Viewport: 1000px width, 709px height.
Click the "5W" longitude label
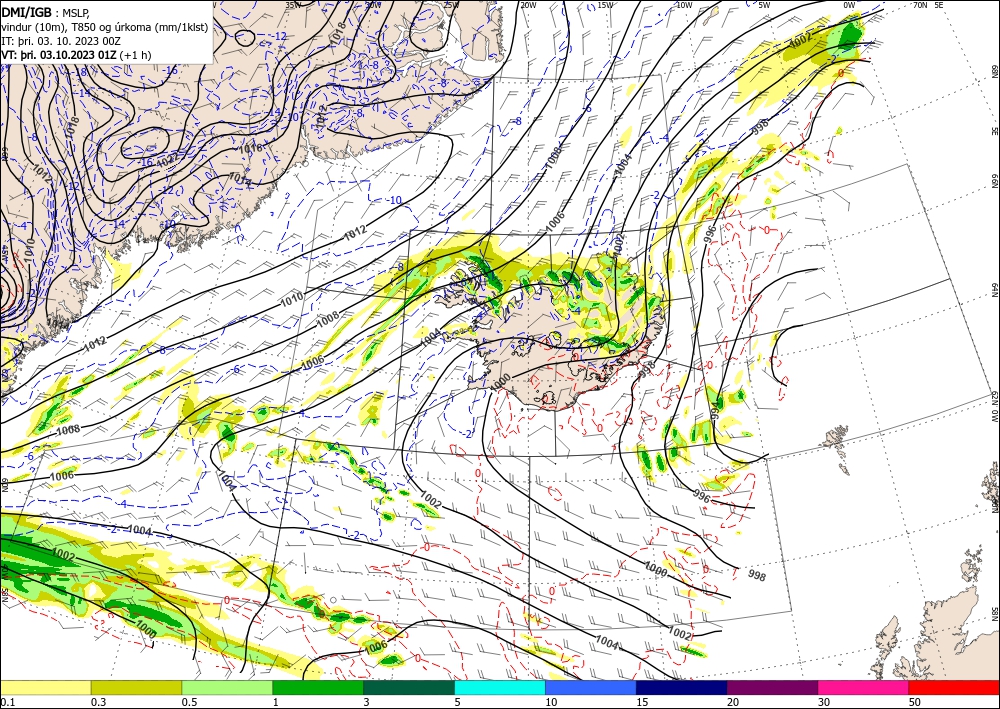click(765, 5)
